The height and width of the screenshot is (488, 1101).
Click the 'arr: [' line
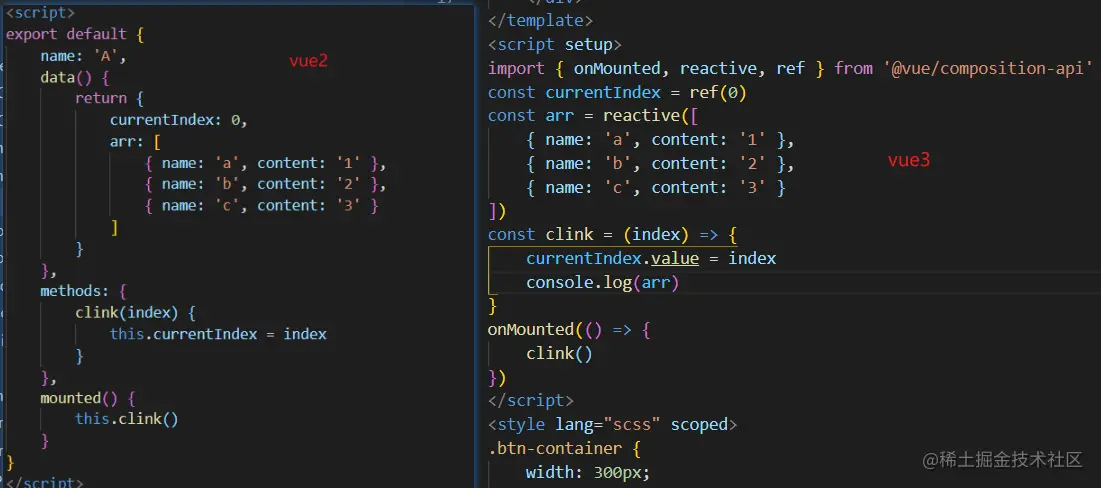click(x=136, y=142)
